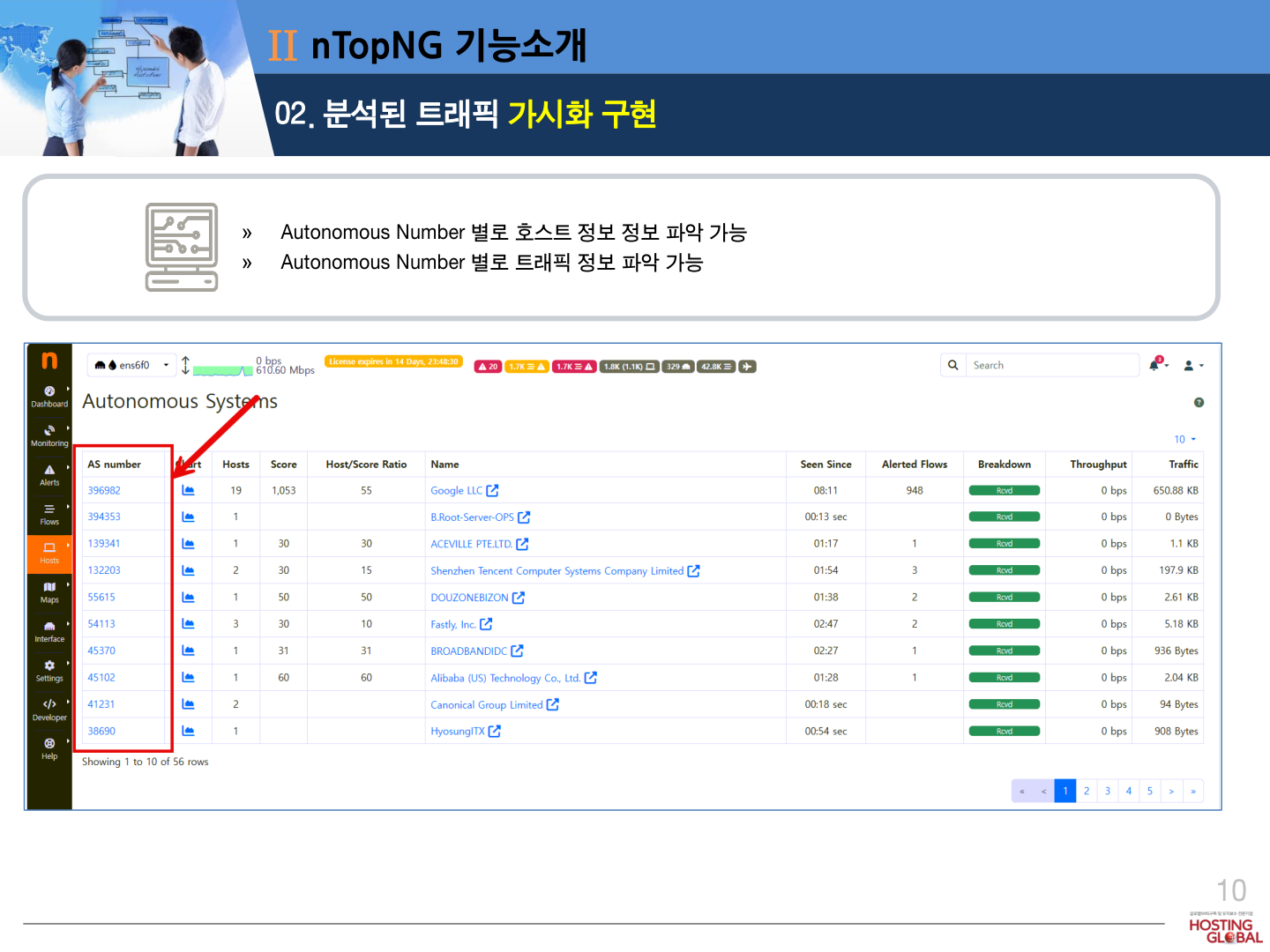Click the help question mark icon
Screen dimensions: 1270x952
click(x=1199, y=402)
